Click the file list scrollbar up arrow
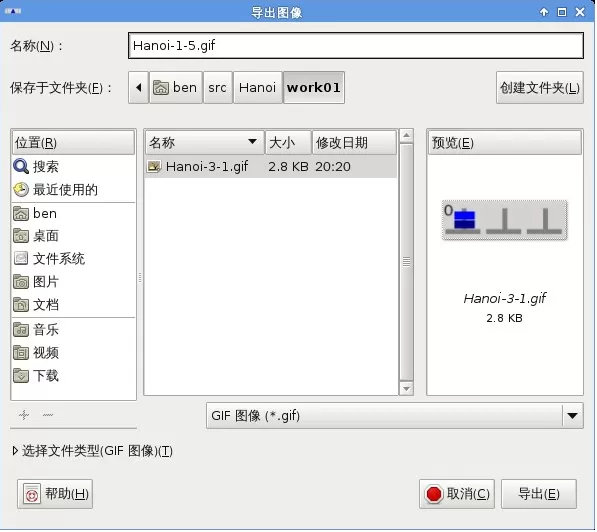 click(x=406, y=136)
